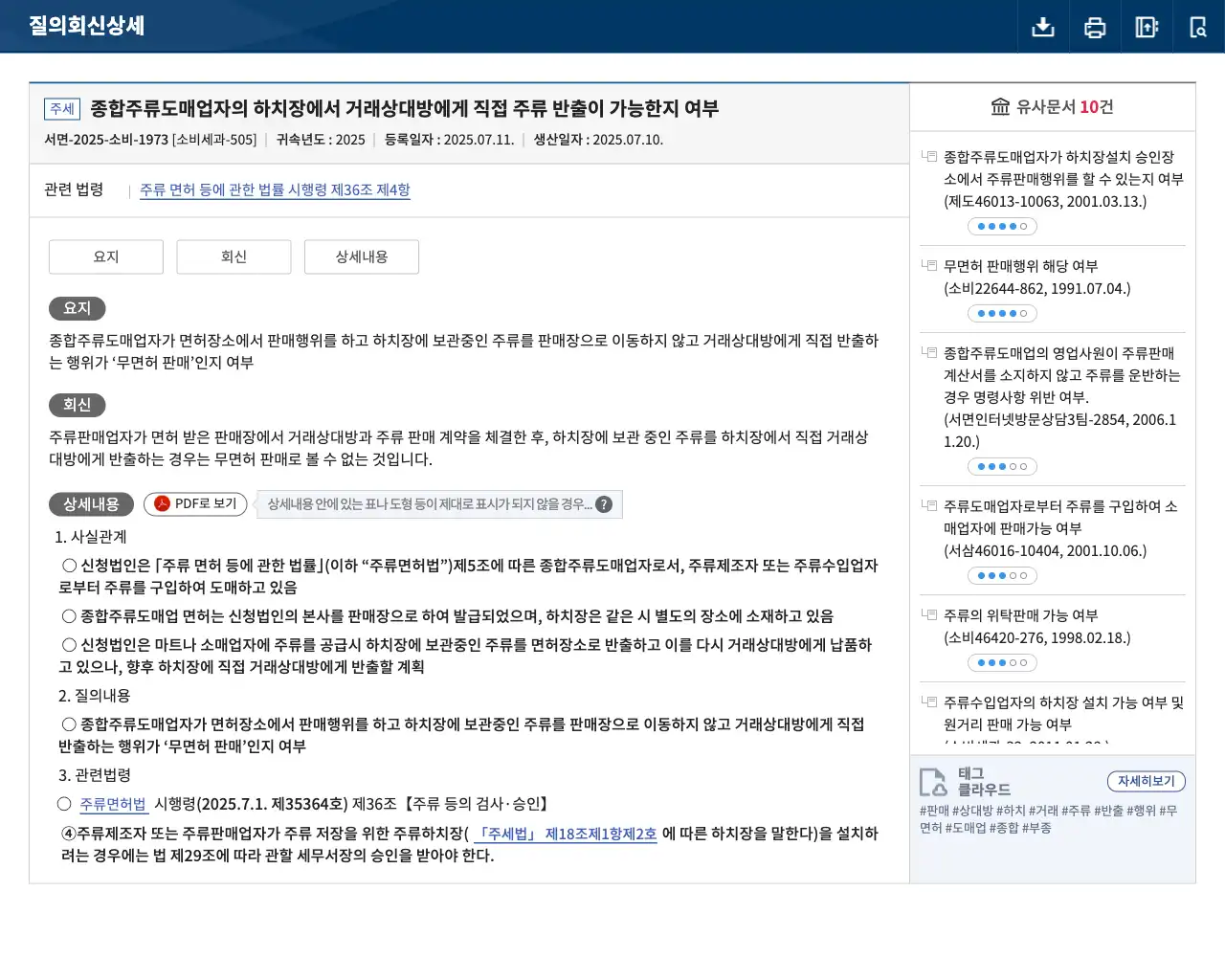This screenshot has height=980, width=1225.
Task: Click the document title 종합주류도매업자의 하치장에서
Action: (404, 108)
